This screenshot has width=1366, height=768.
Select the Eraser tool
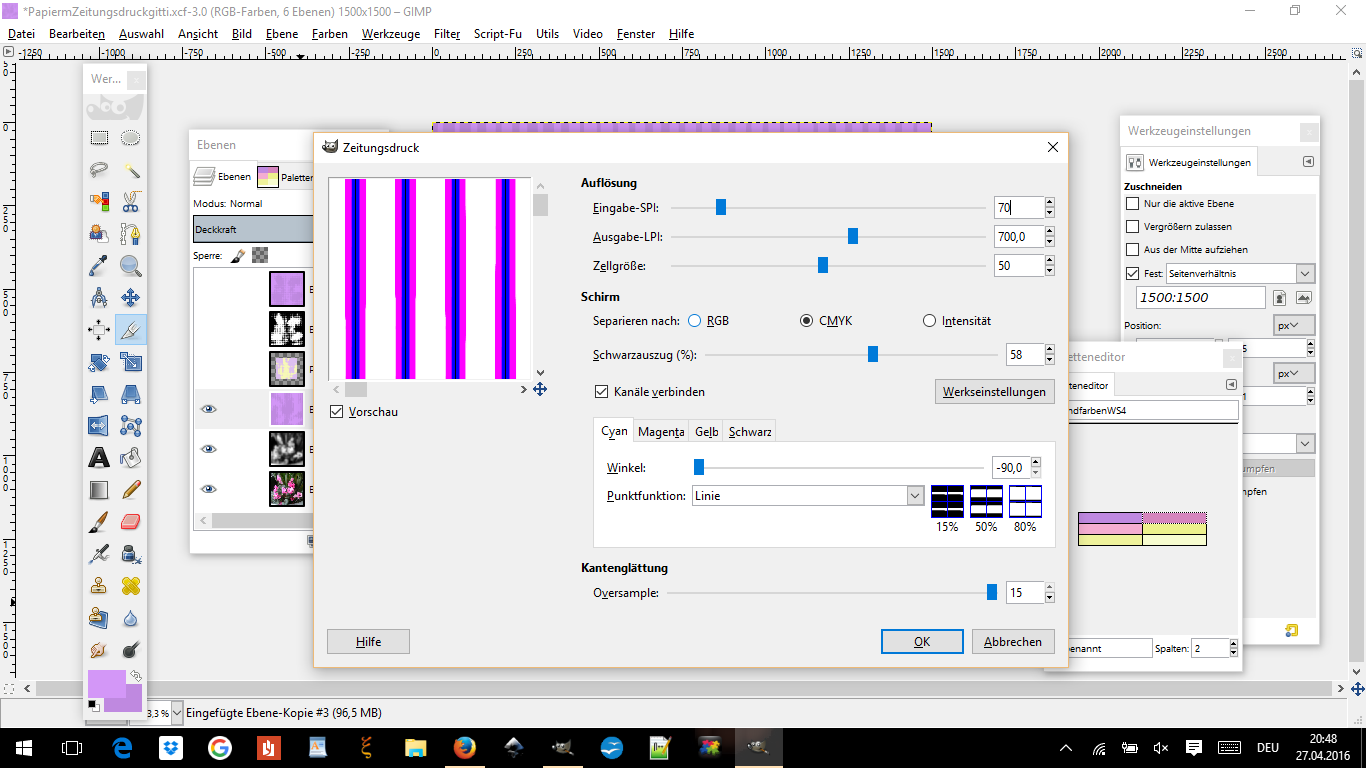point(131,522)
